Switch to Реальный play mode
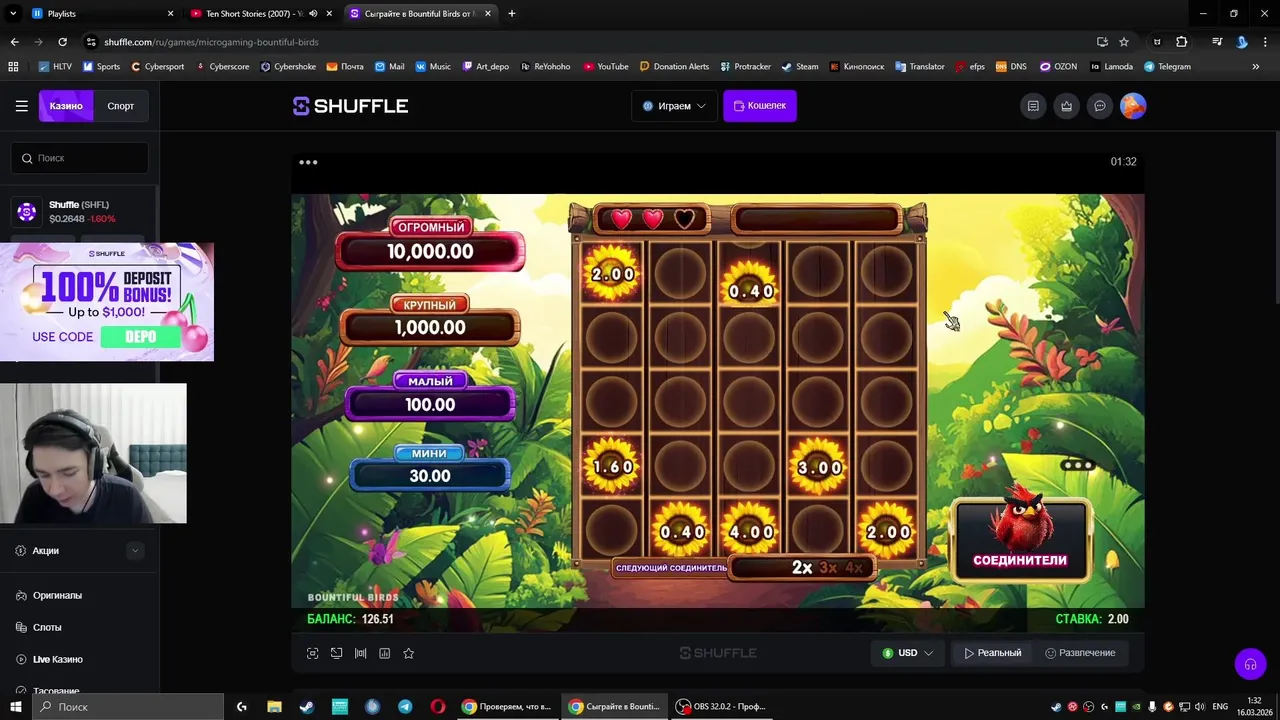 pos(993,653)
